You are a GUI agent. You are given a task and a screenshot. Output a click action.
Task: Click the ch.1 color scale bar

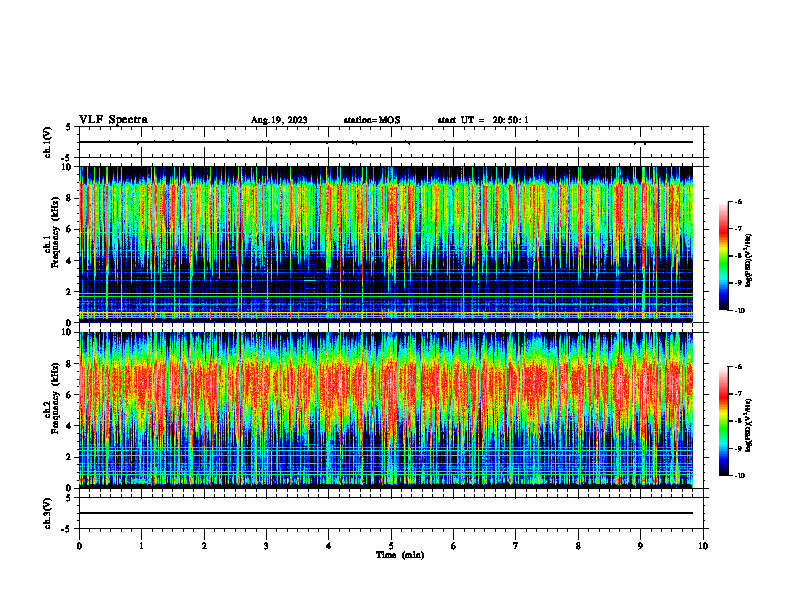tap(723, 256)
